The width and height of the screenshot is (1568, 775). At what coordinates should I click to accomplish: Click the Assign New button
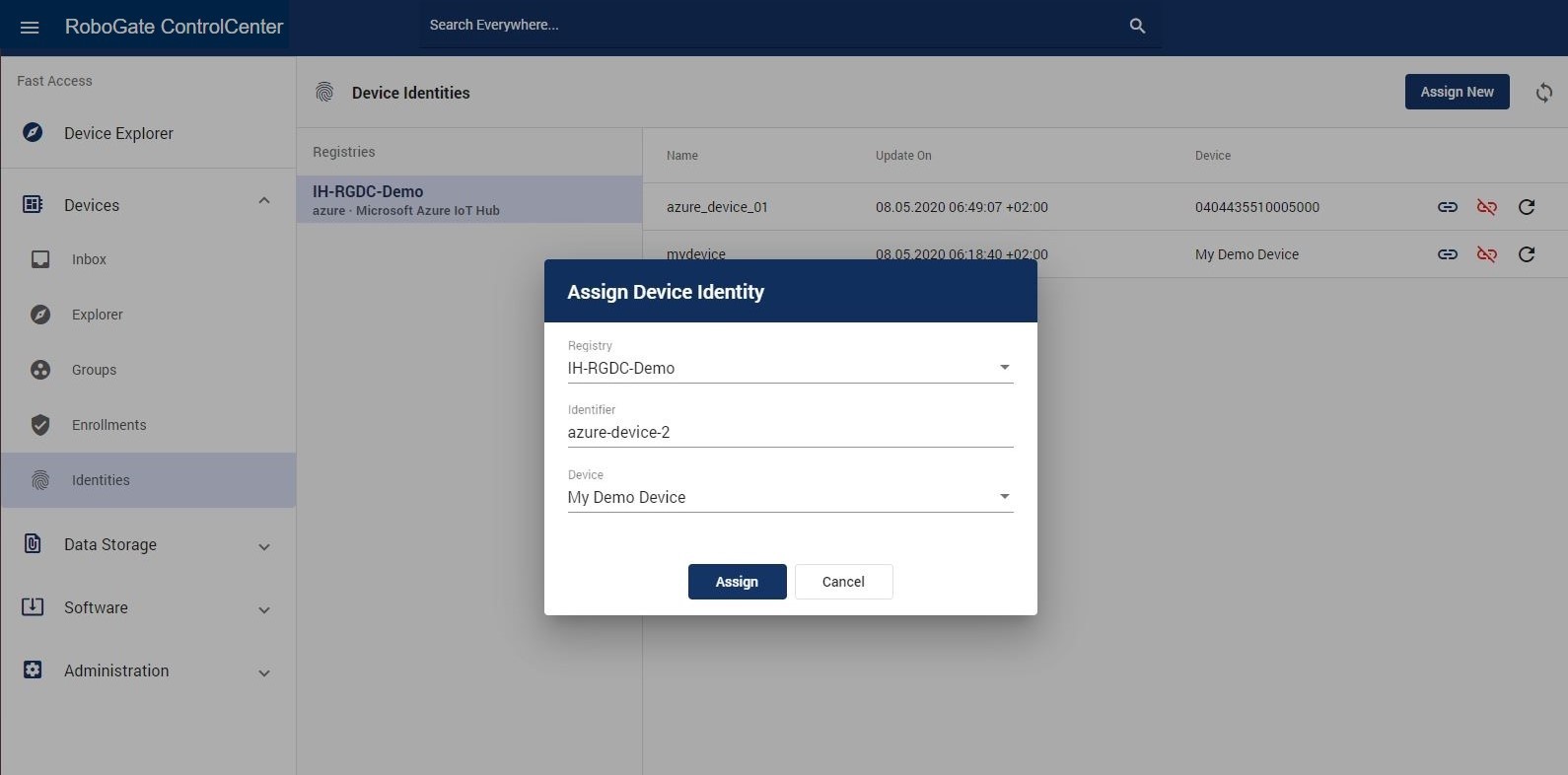coord(1457,92)
